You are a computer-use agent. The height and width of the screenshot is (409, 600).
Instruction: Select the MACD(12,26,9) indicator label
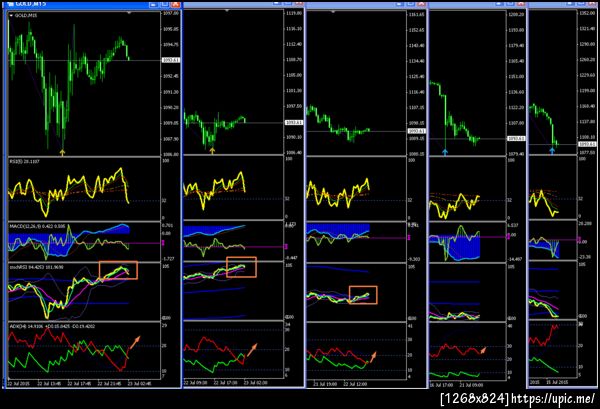[37, 226]
